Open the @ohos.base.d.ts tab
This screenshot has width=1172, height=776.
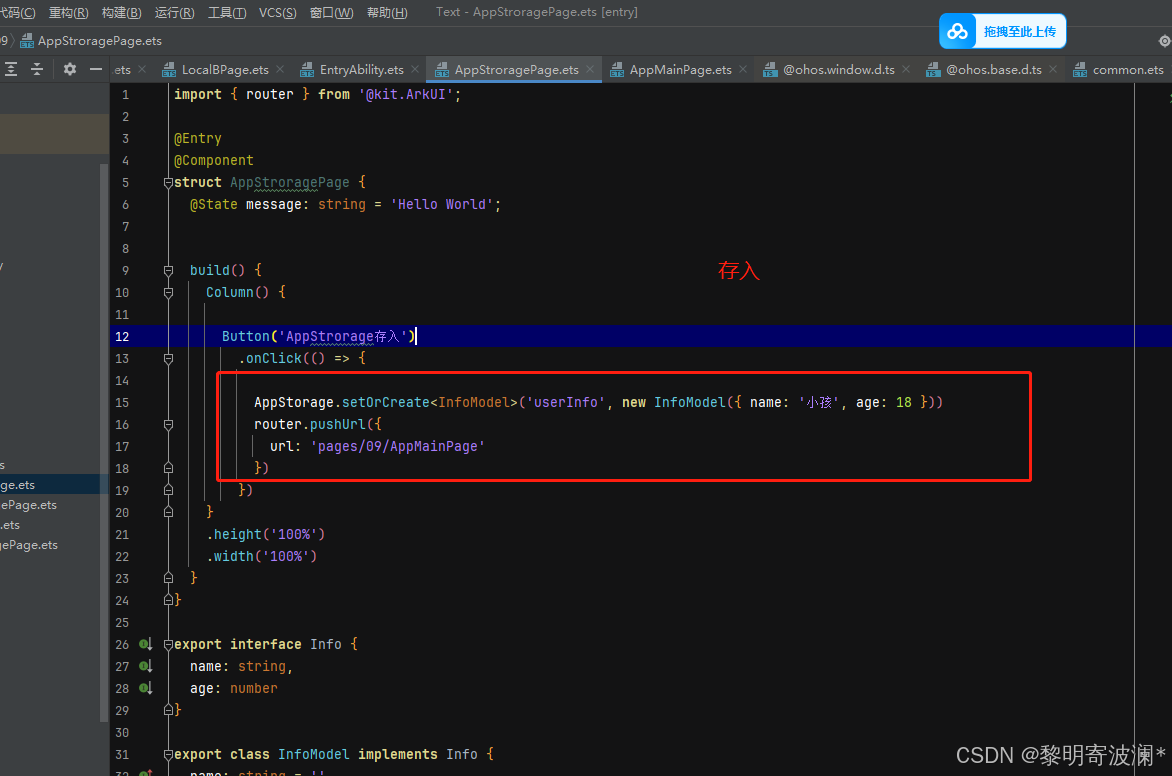tap(993, 70)
